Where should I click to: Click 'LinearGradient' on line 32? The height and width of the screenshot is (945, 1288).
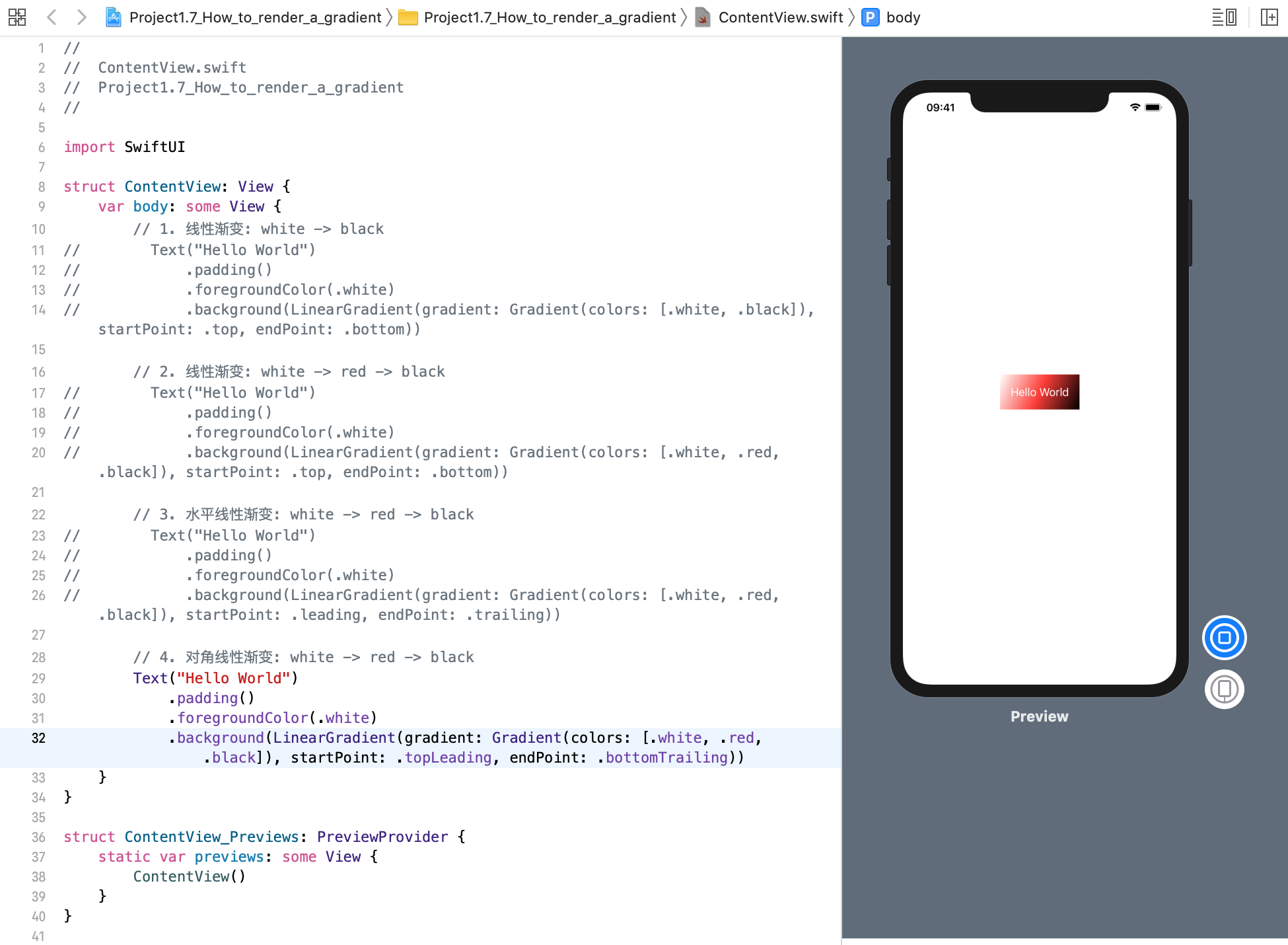coord(334,737)
